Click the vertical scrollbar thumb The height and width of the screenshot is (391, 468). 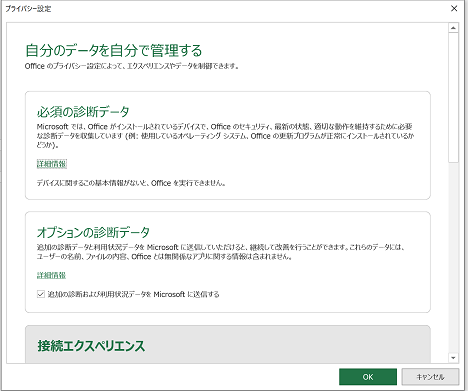pos(453,97)
